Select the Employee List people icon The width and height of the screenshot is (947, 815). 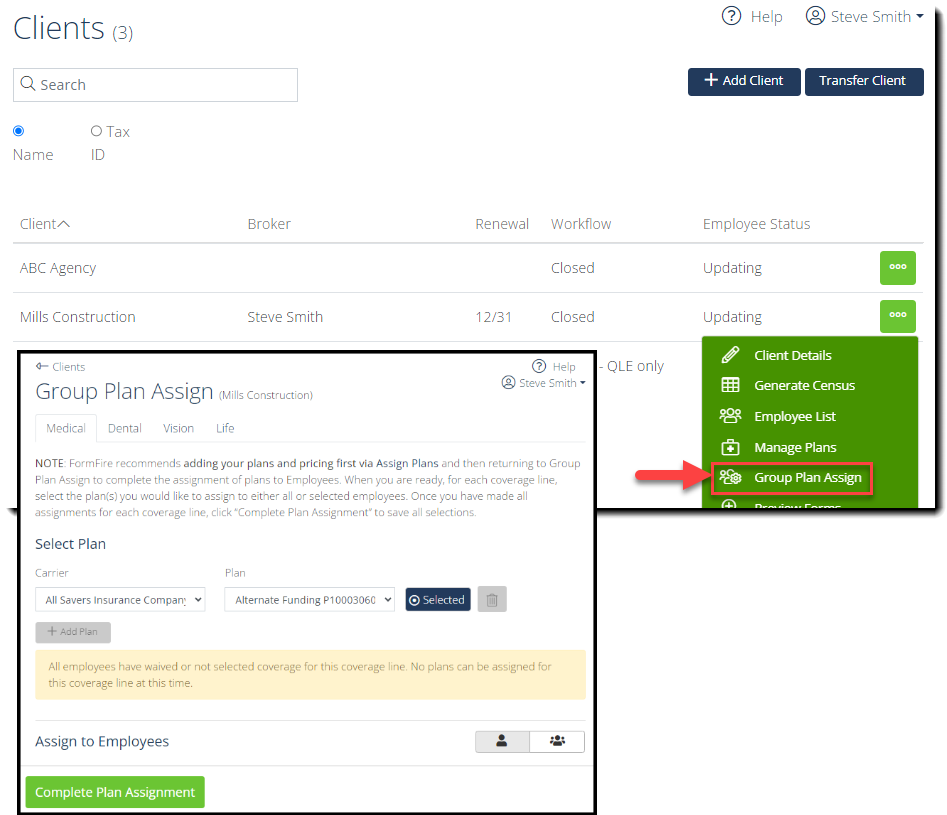[x=729, y=415]
